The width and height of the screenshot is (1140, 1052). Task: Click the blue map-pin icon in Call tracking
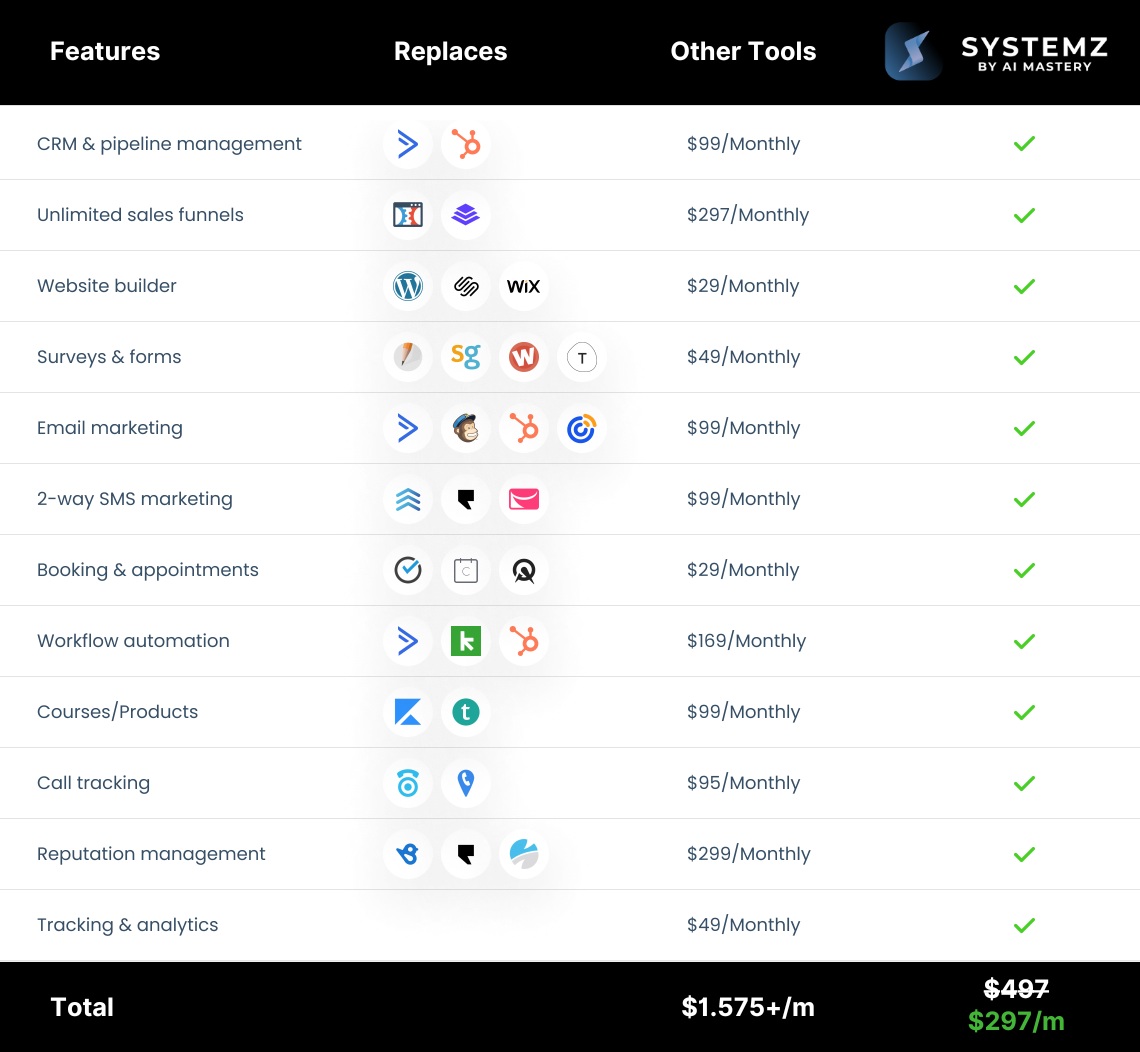(x=465, y=783)
